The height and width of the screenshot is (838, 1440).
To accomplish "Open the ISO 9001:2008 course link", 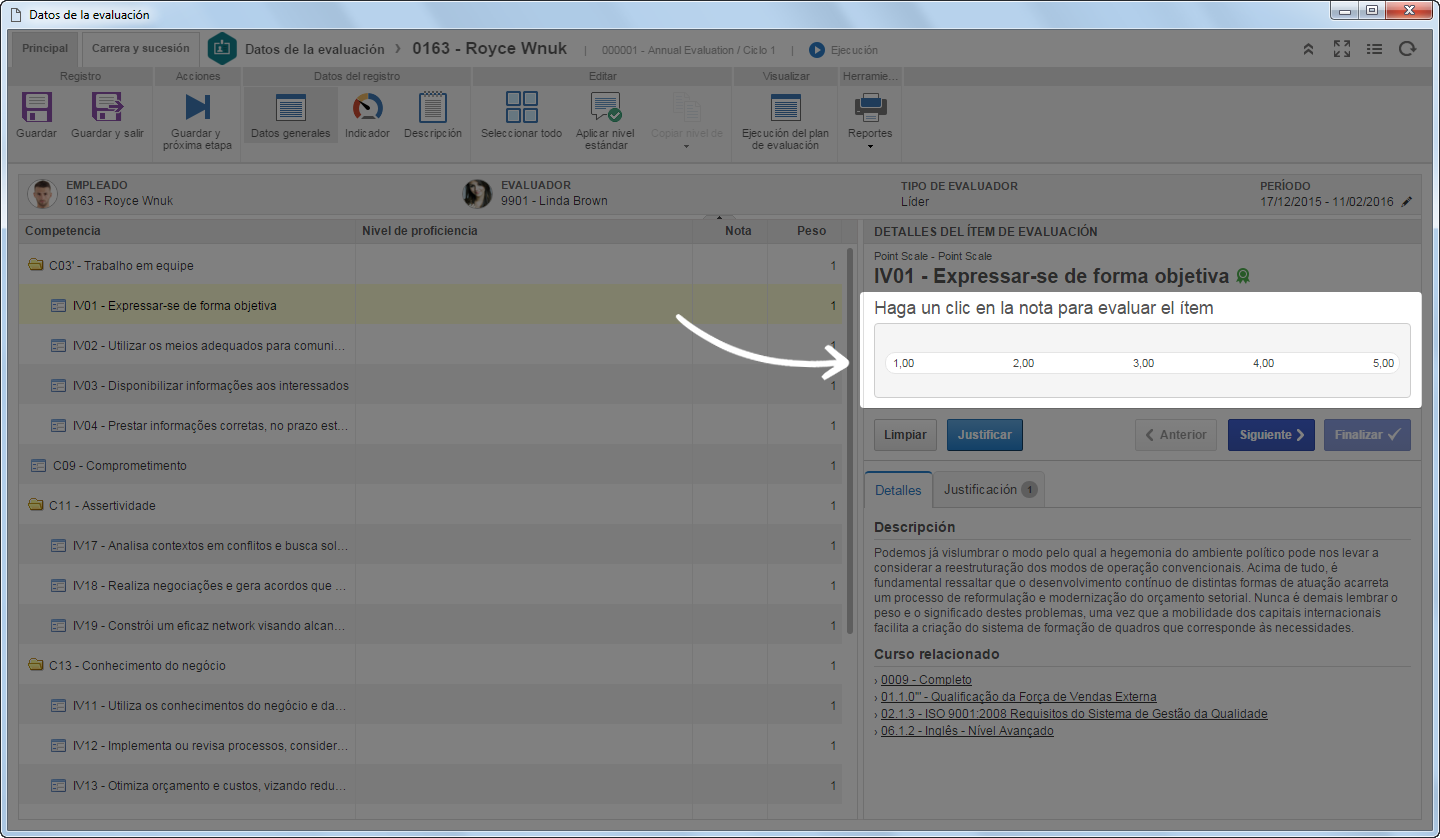I will [1074, 714].
